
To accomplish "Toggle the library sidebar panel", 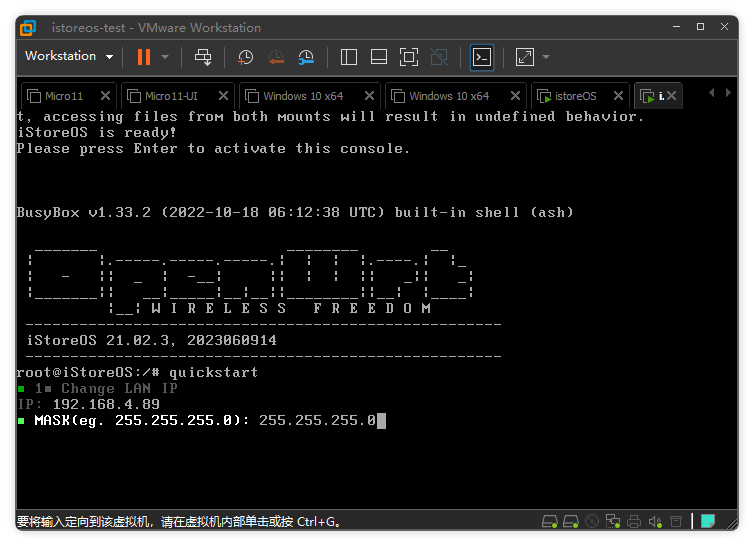I will [349, 57].
